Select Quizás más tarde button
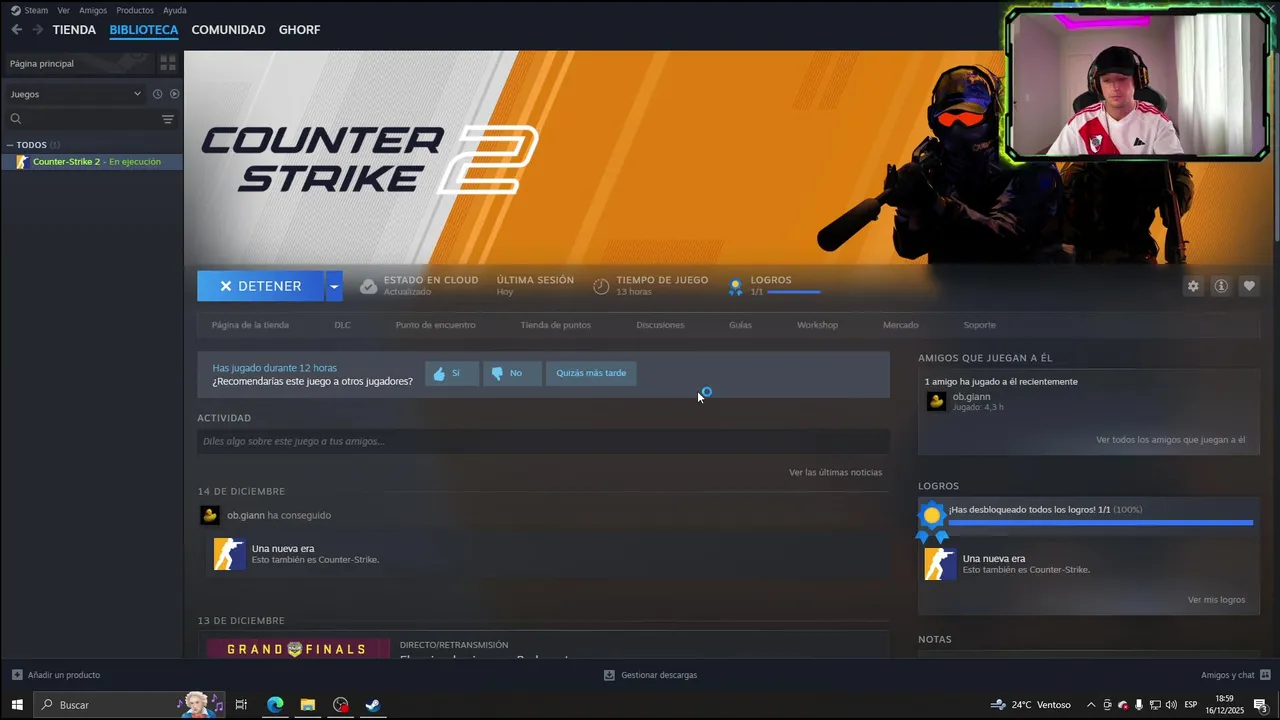 (591, 373)
